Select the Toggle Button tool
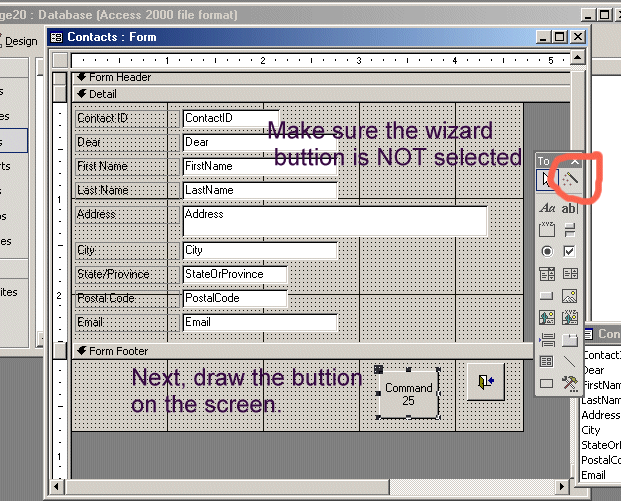The image size is (621, 501). click(x=569, y=229)
